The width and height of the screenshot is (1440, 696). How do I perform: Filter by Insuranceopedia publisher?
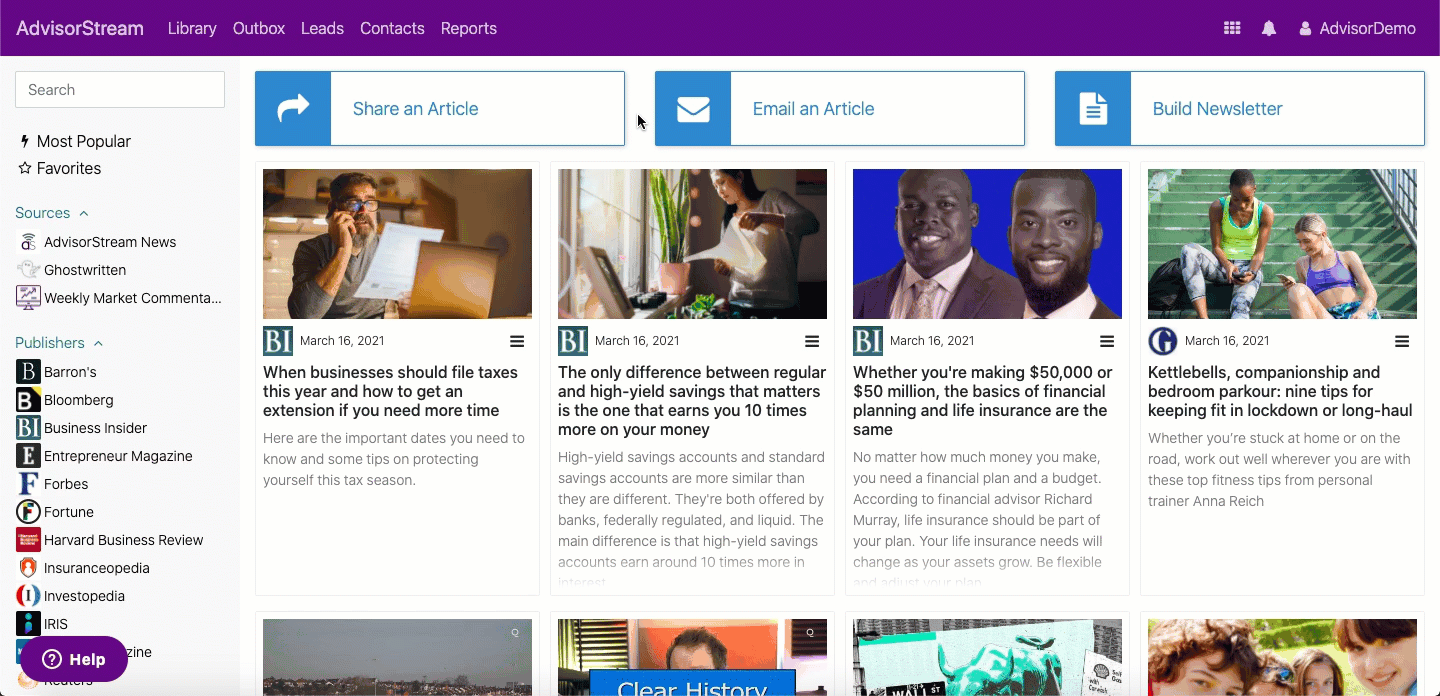tap(97, 568)
